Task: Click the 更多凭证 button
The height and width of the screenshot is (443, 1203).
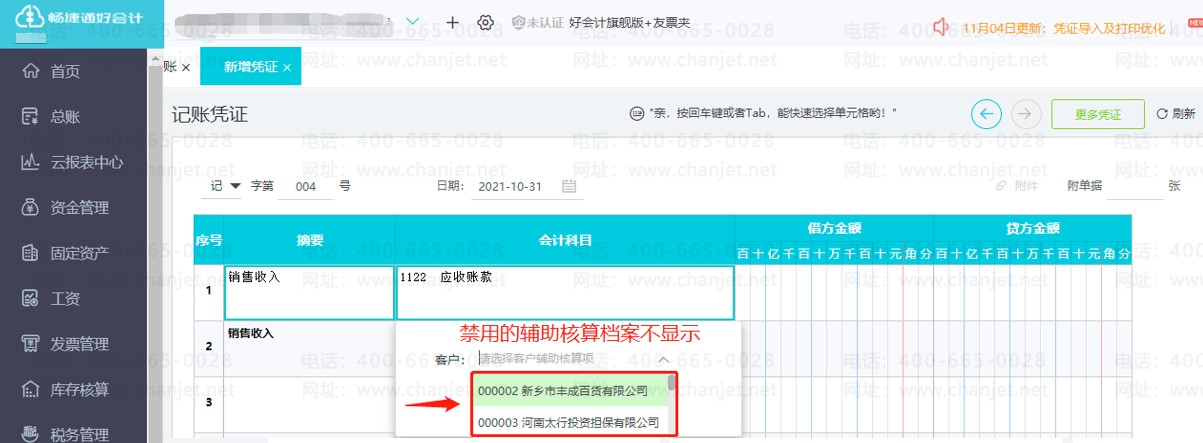Action: coord(1097,114)
